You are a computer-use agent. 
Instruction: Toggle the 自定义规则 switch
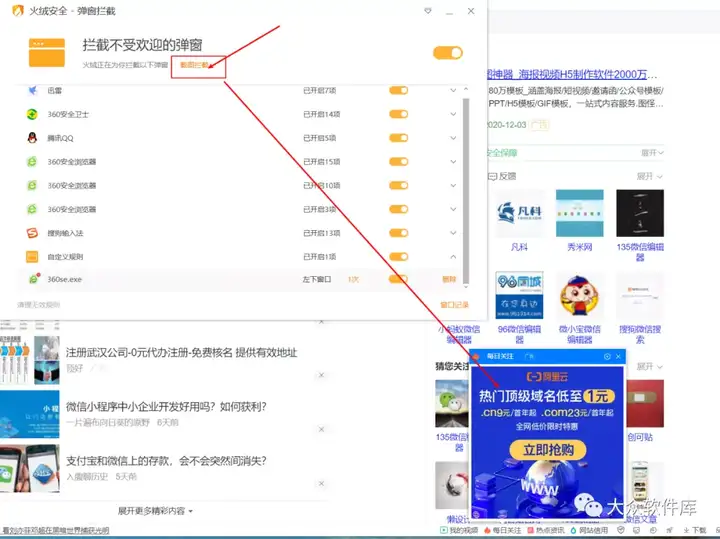click(x=399, y=257)
